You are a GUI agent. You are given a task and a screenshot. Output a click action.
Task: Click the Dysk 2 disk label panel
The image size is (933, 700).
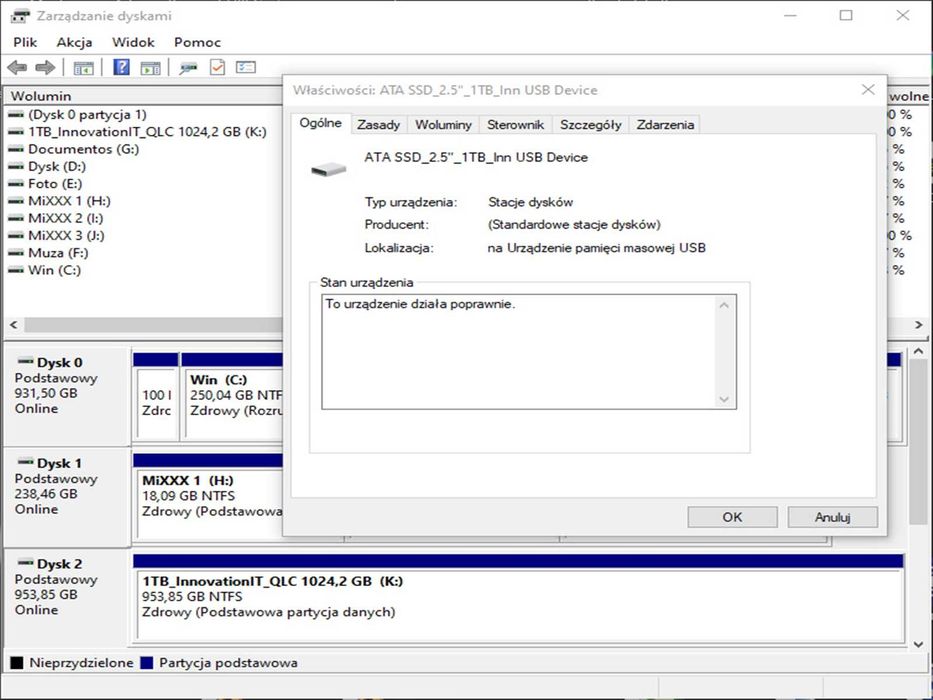click(67, 598)
